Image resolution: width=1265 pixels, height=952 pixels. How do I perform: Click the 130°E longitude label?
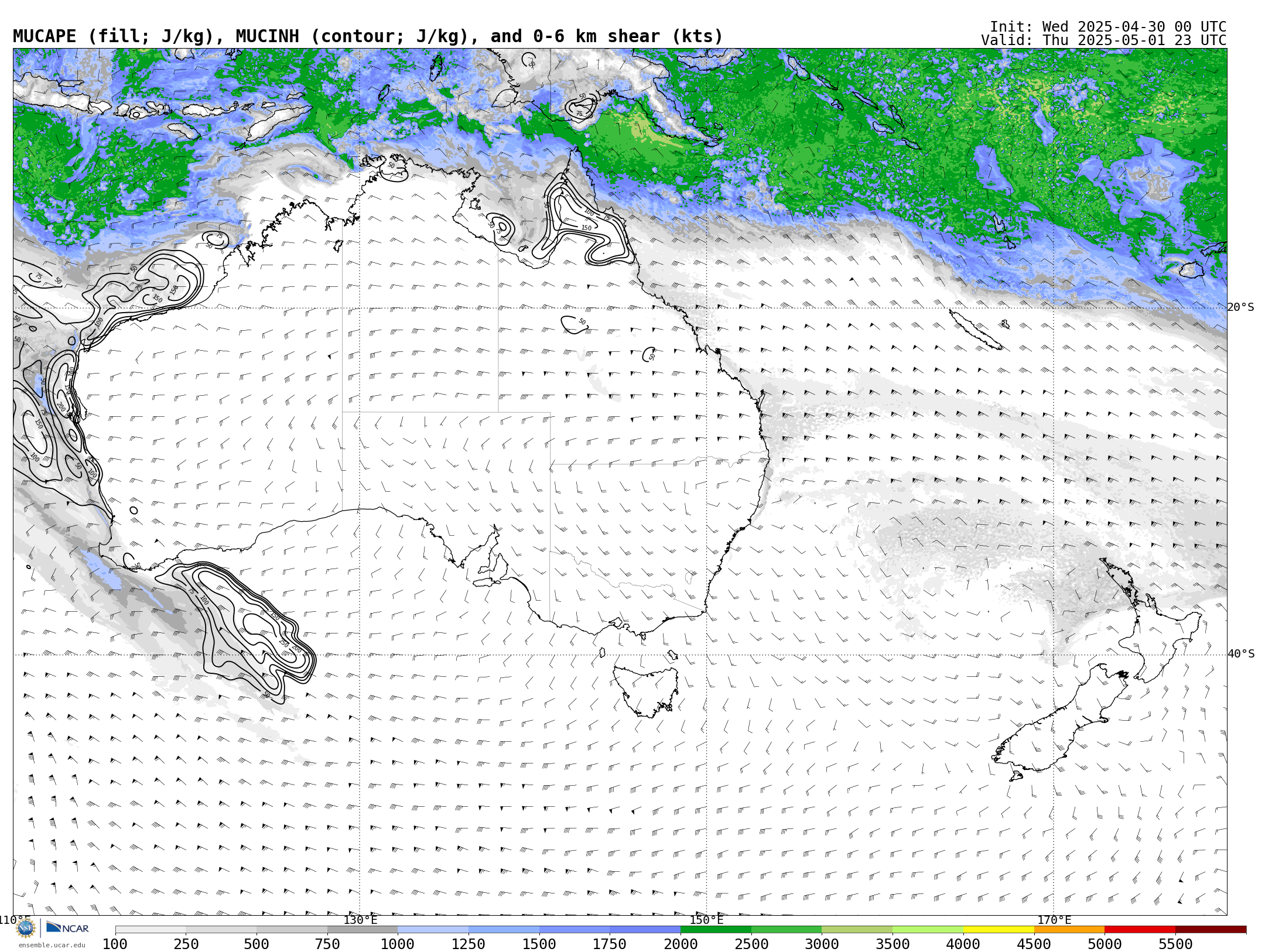click(360, 920)
